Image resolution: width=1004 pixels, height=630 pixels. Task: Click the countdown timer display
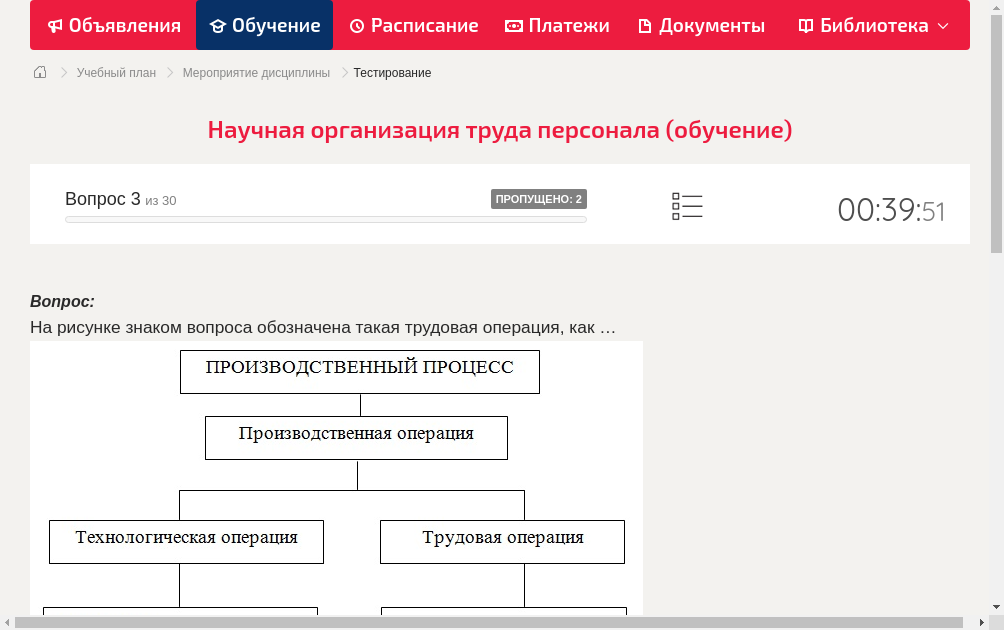pyautogui.click(x=891, y=211)
